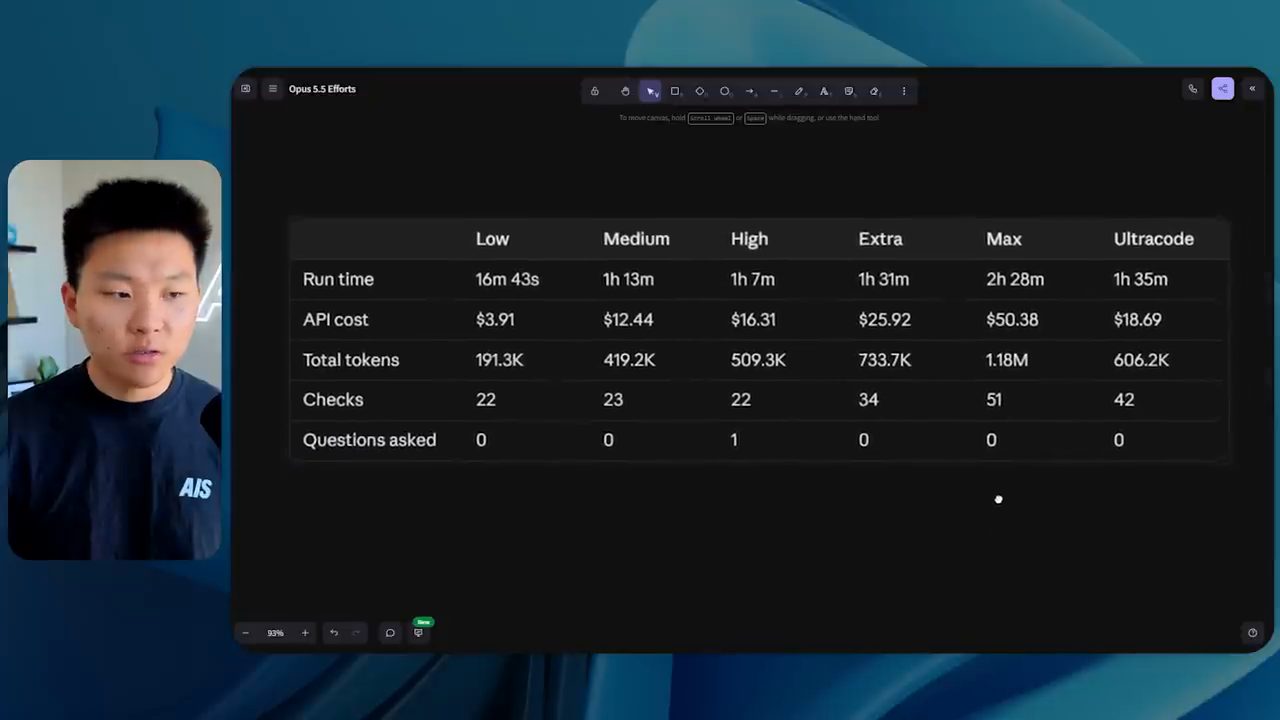Image resolution: width=1280 pixels, height=720 pixels.
Task: Open the more tools three-dot menu
Action: tap(904, 91)
